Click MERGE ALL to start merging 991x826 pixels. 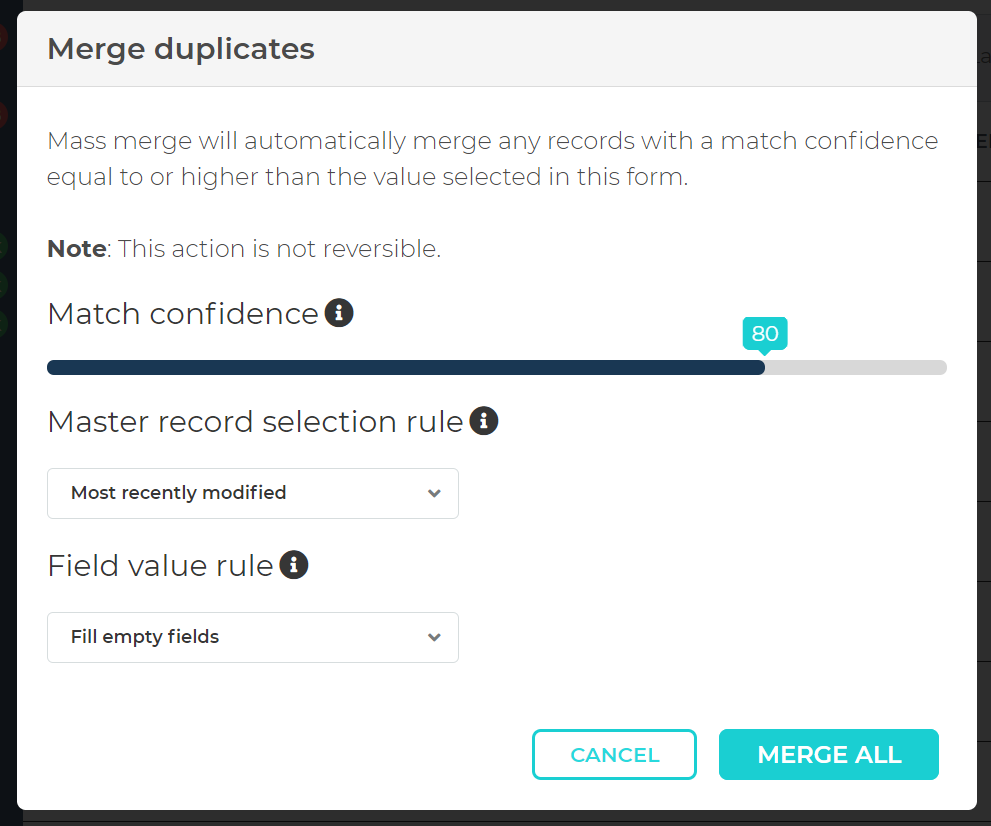click(x=828, y=754)
